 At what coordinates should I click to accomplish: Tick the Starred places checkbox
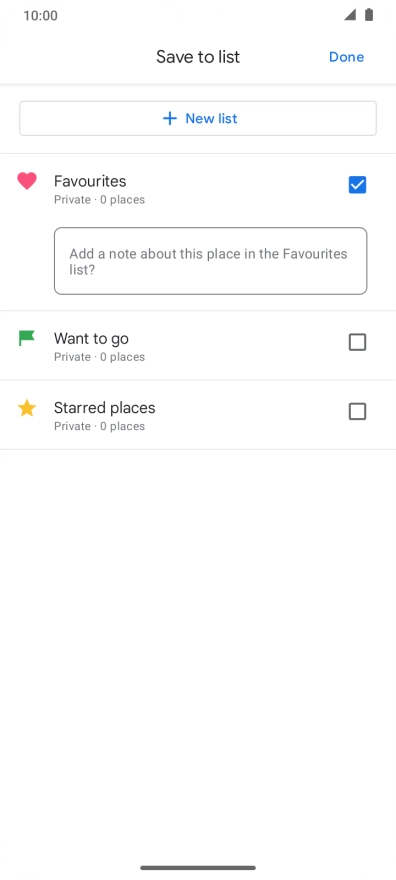tap(357, 411)
